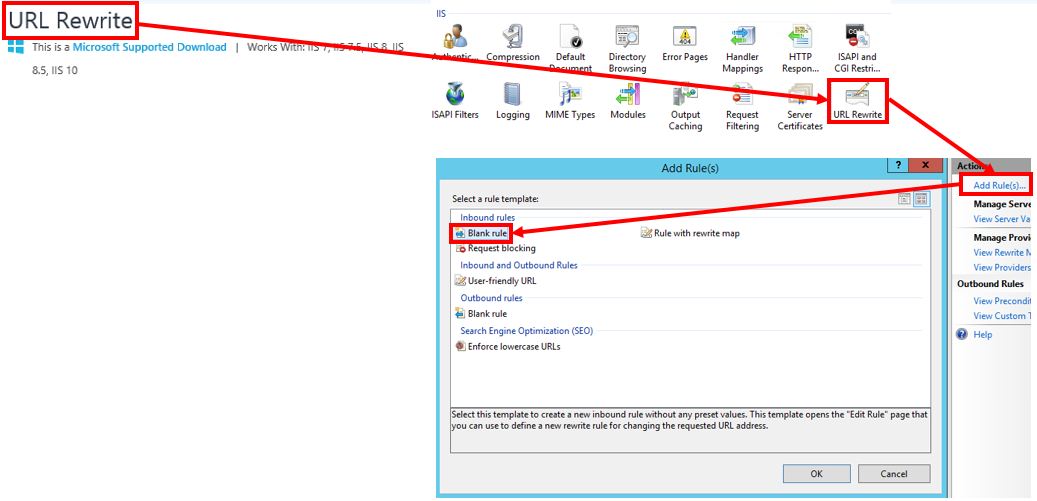Open Handler Mappings
This screenshot has height=501, width=1037.
(x=742, y=49)
